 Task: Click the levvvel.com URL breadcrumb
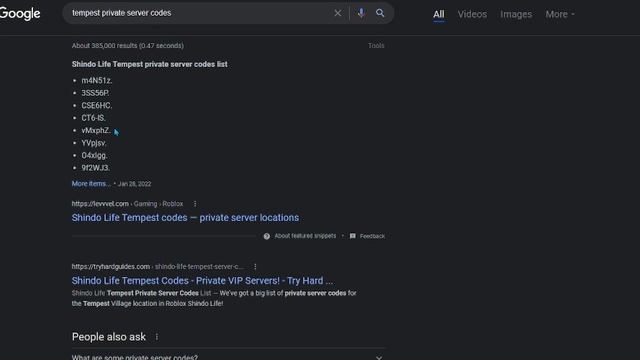tap(127, 204)
